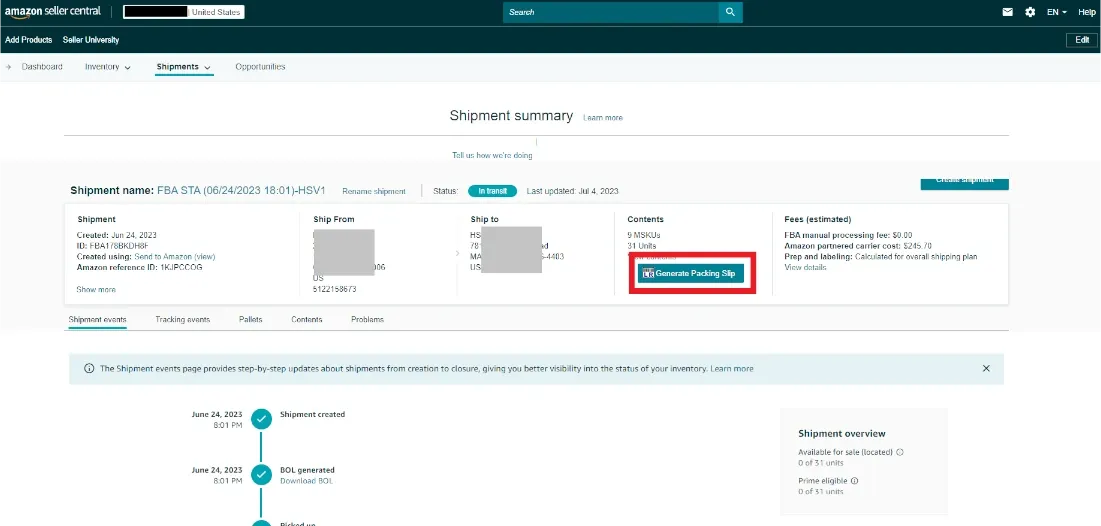Click the Amazon reference ID 1KJPCCOG text
The image size is (1101, 526).
point(140,268)
